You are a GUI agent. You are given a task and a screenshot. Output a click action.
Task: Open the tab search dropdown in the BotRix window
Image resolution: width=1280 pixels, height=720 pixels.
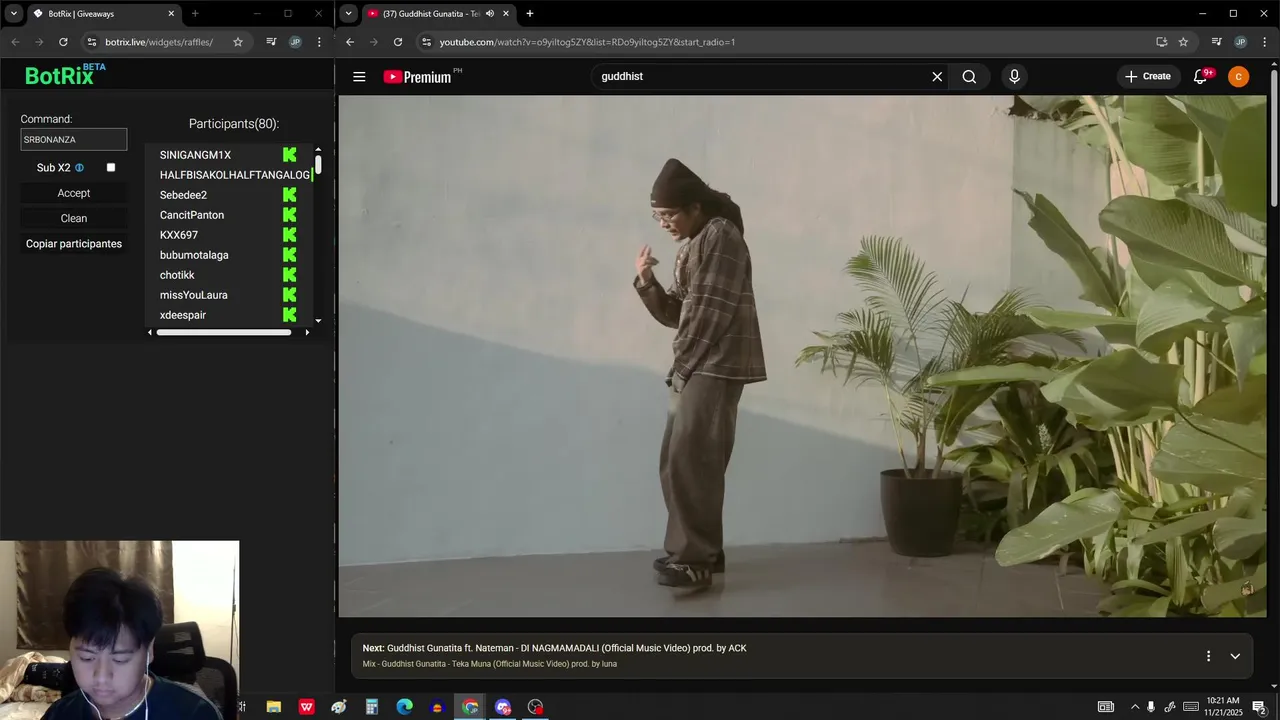[13, 14]
